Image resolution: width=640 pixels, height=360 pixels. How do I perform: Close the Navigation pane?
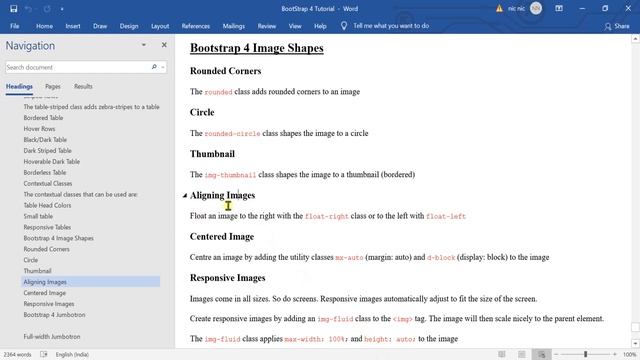(164, 45)
